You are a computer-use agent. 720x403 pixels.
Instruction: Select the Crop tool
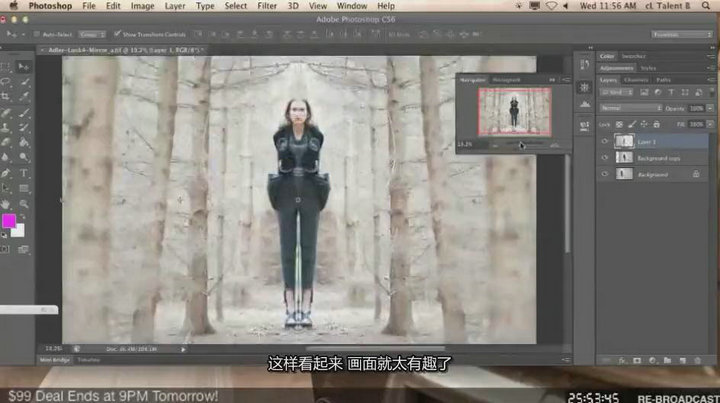point(7,96)
